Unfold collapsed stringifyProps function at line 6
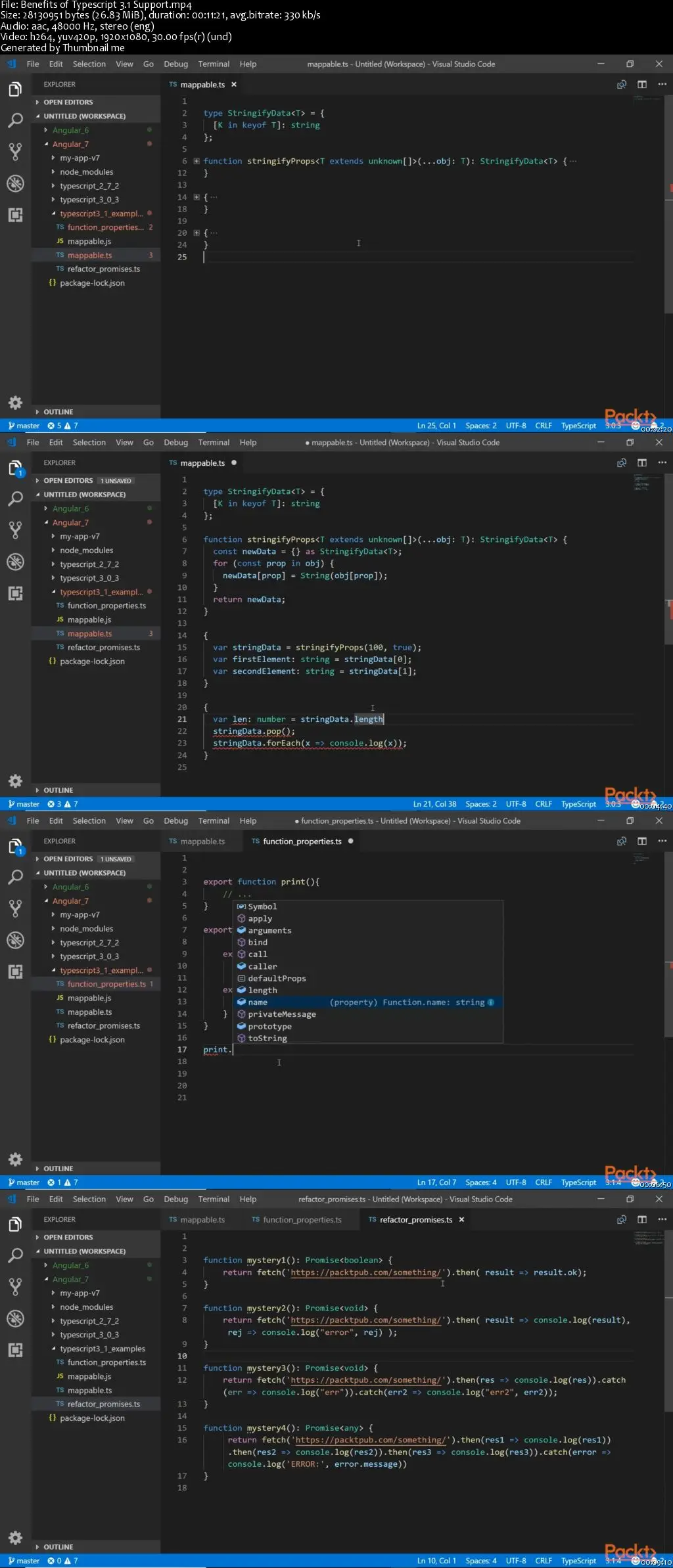The image size is (673, 1568). click(196, 161)
